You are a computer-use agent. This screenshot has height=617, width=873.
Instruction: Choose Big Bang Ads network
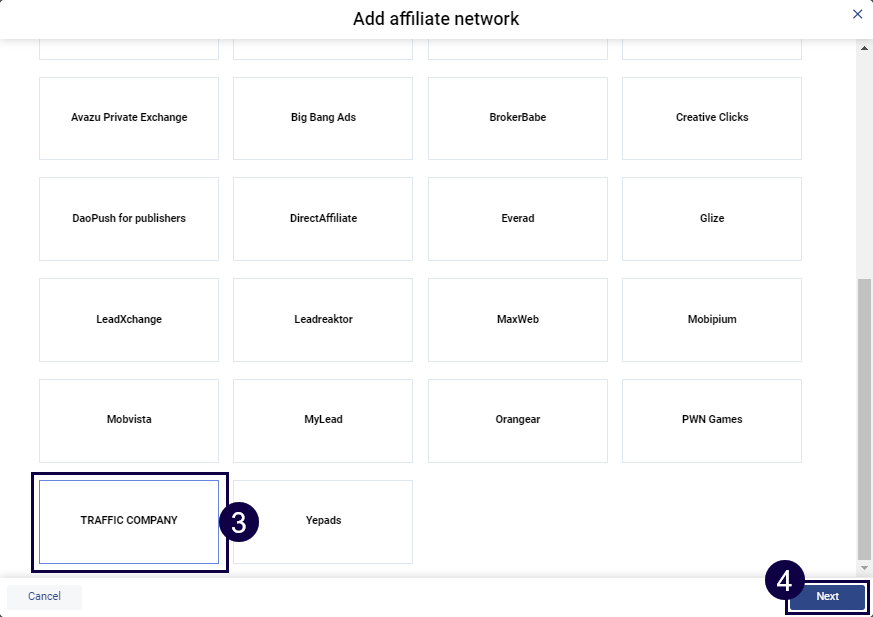323,118
